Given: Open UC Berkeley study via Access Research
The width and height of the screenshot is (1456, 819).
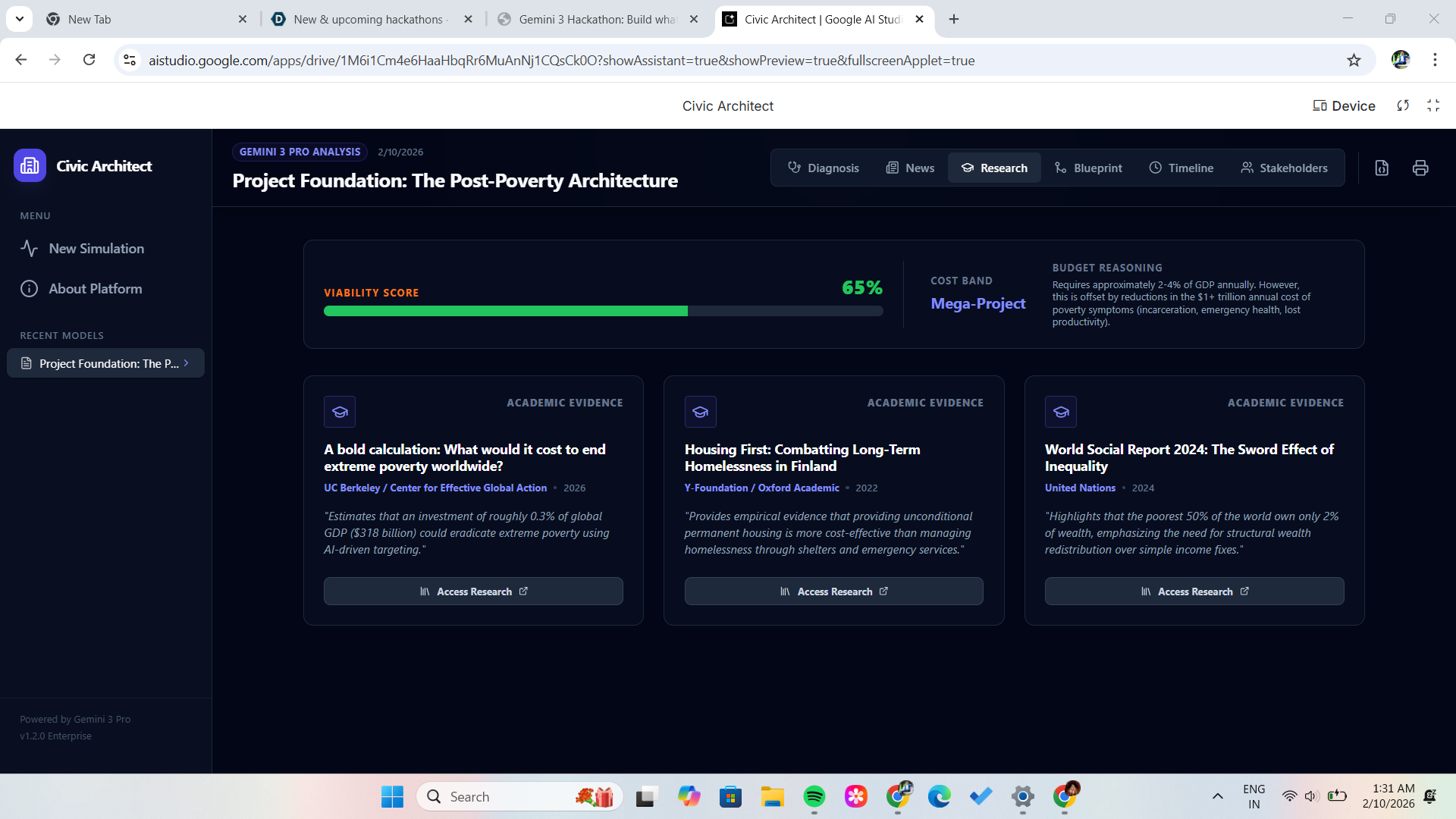Looking at the screenshot, I should [x=473, y=591].
